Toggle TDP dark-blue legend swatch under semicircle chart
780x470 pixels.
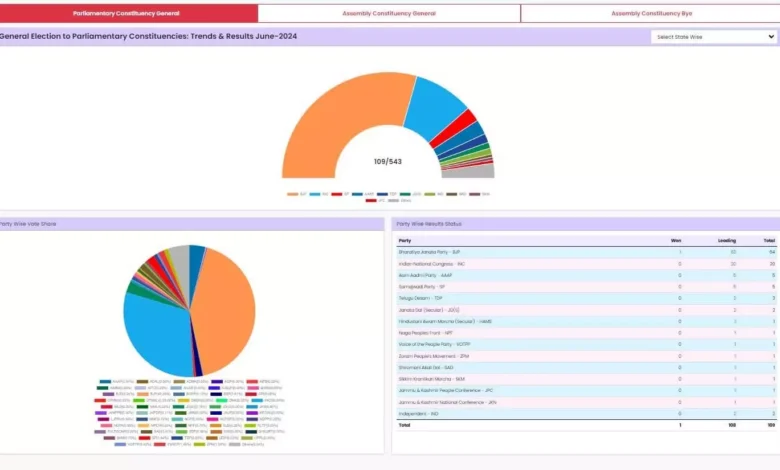(x=382, y=194)
